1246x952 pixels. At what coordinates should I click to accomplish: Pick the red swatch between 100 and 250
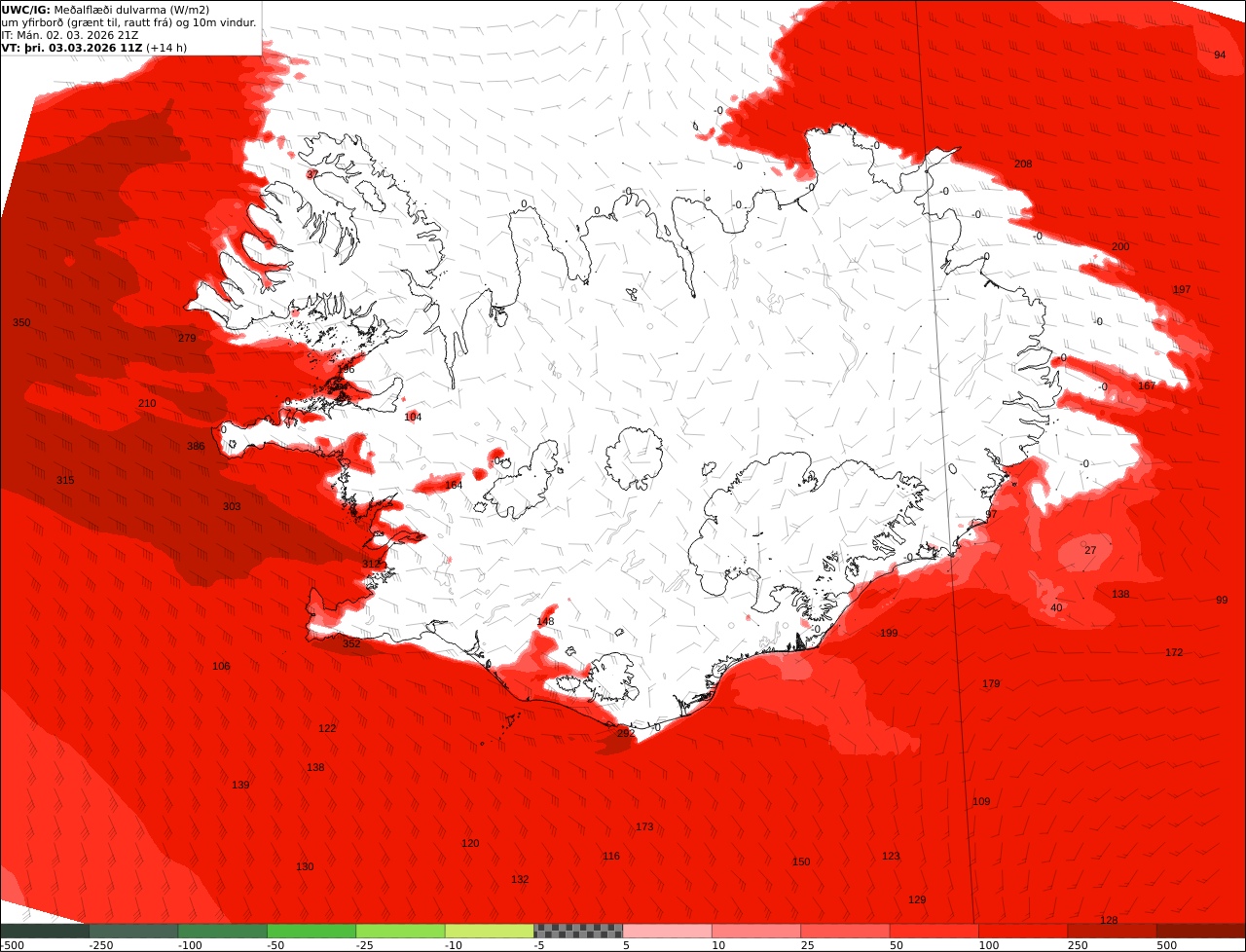click(1024, 931)
